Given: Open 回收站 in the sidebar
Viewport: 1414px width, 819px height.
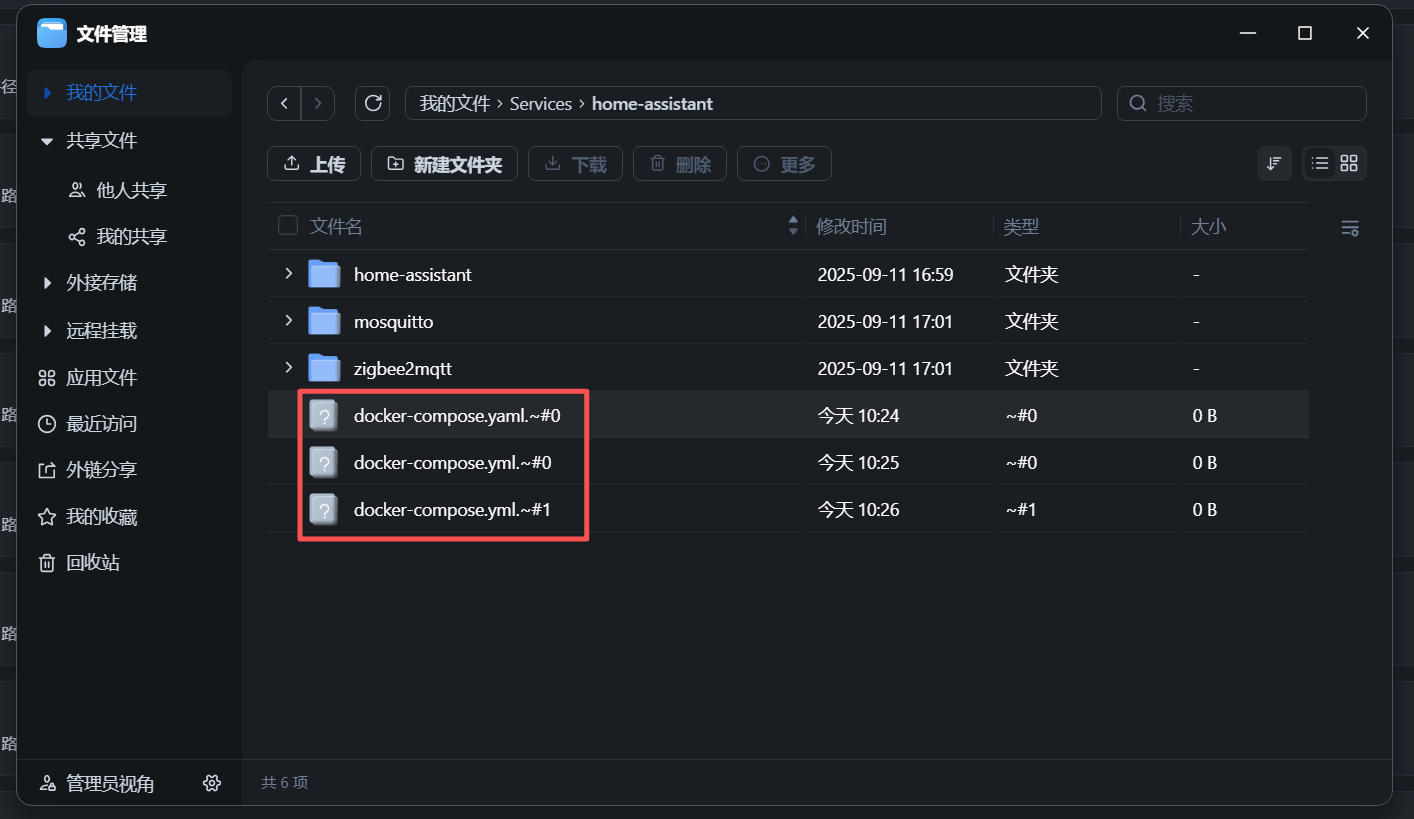Looking at the screenshot, I should [92, 563].
